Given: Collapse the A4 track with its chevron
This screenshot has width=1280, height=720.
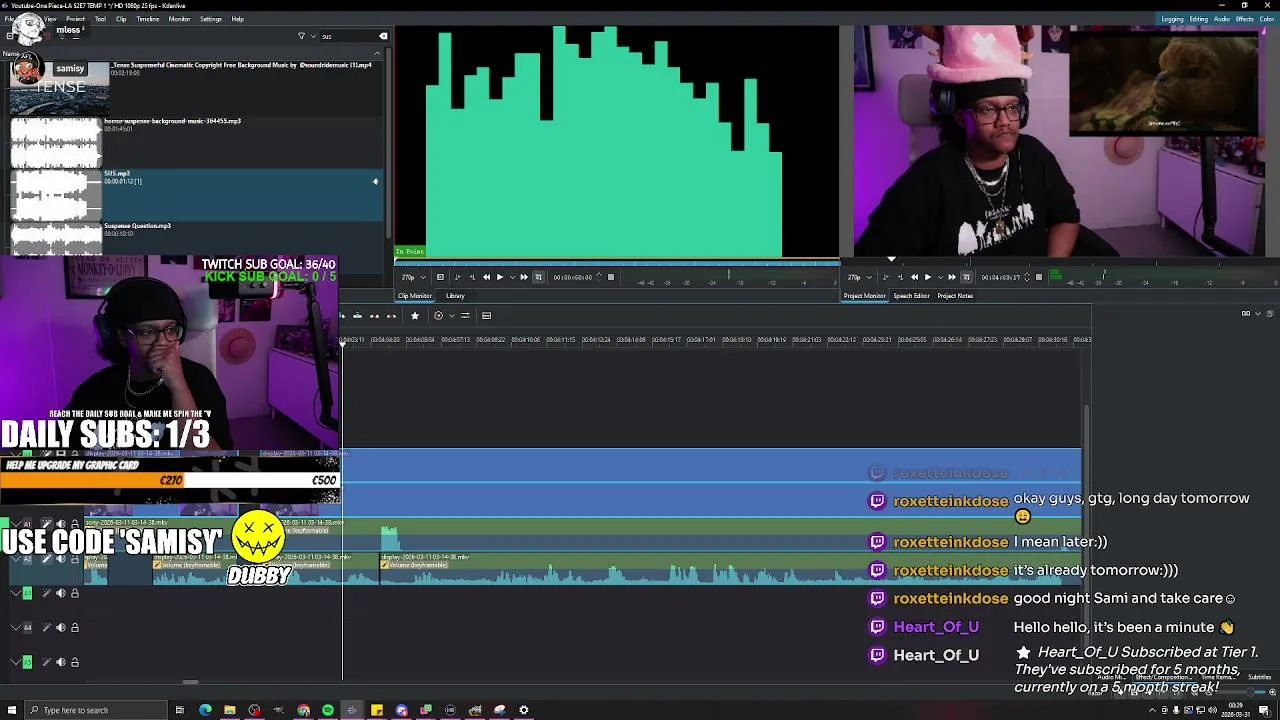Looking at the screenshot, I should tap(14, 628).
